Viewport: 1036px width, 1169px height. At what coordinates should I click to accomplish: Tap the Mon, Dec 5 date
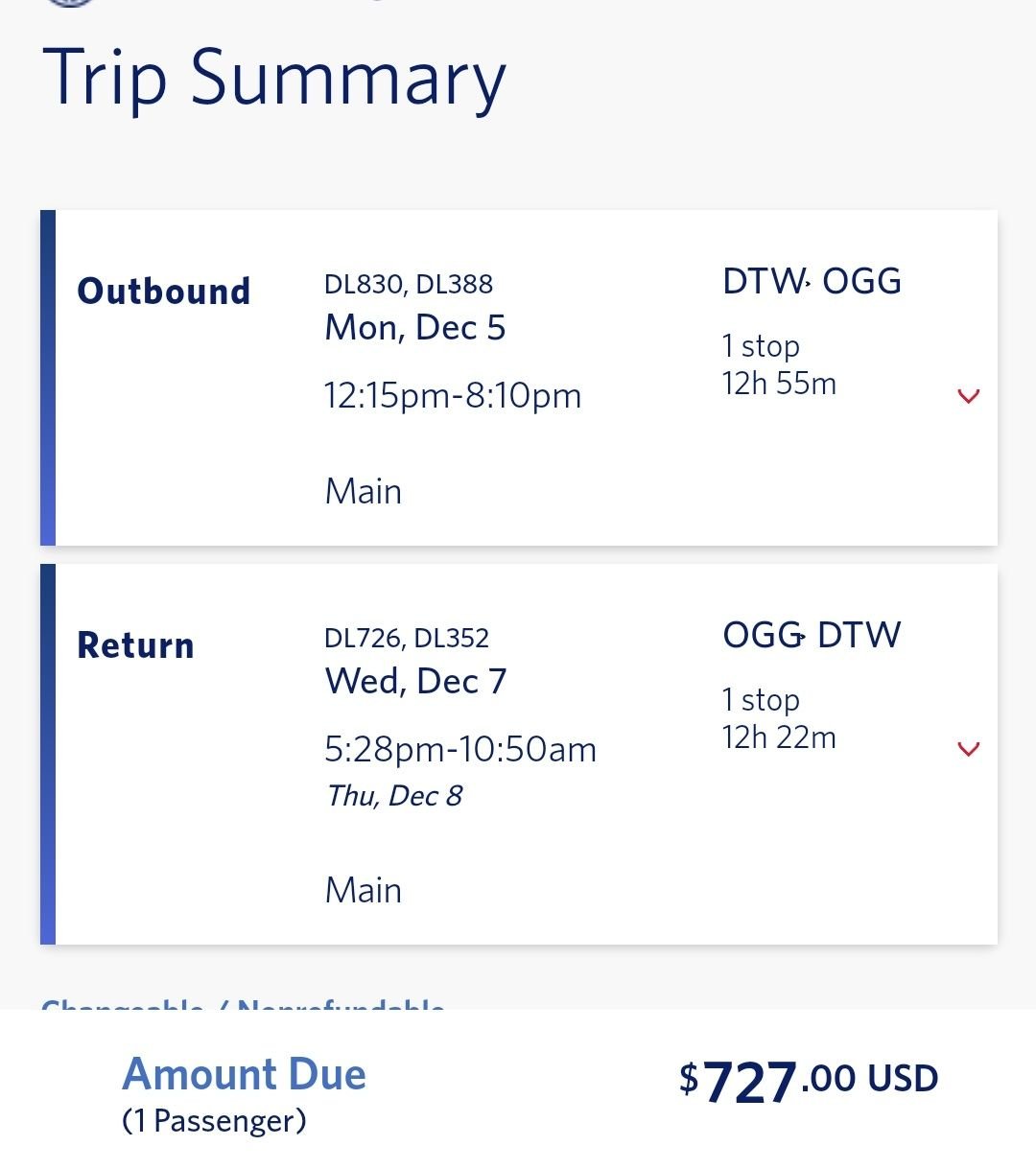[x=415, y=328]
